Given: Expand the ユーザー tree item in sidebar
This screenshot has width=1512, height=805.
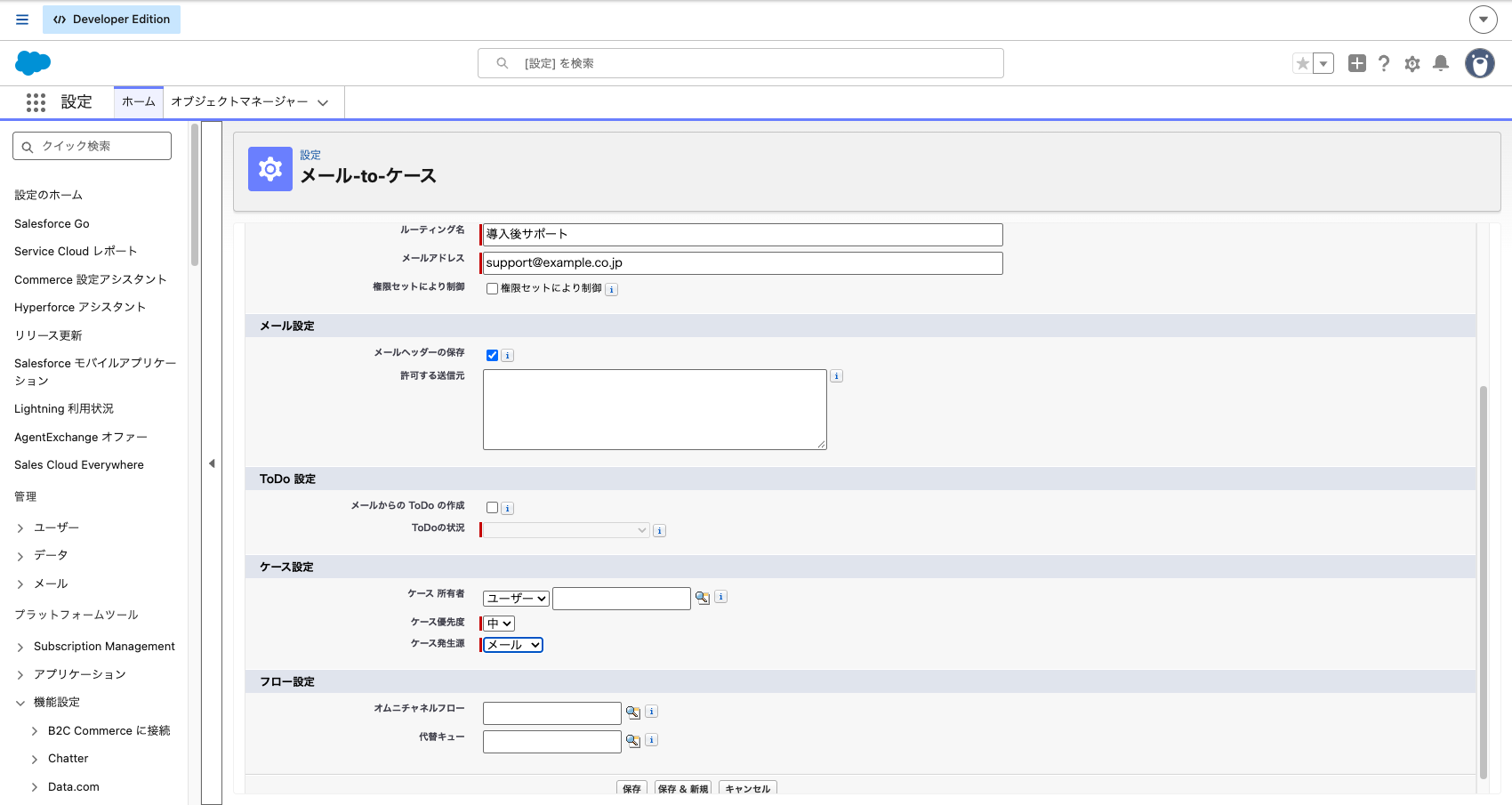Looking at the screenshot, I should pos(20,528).
